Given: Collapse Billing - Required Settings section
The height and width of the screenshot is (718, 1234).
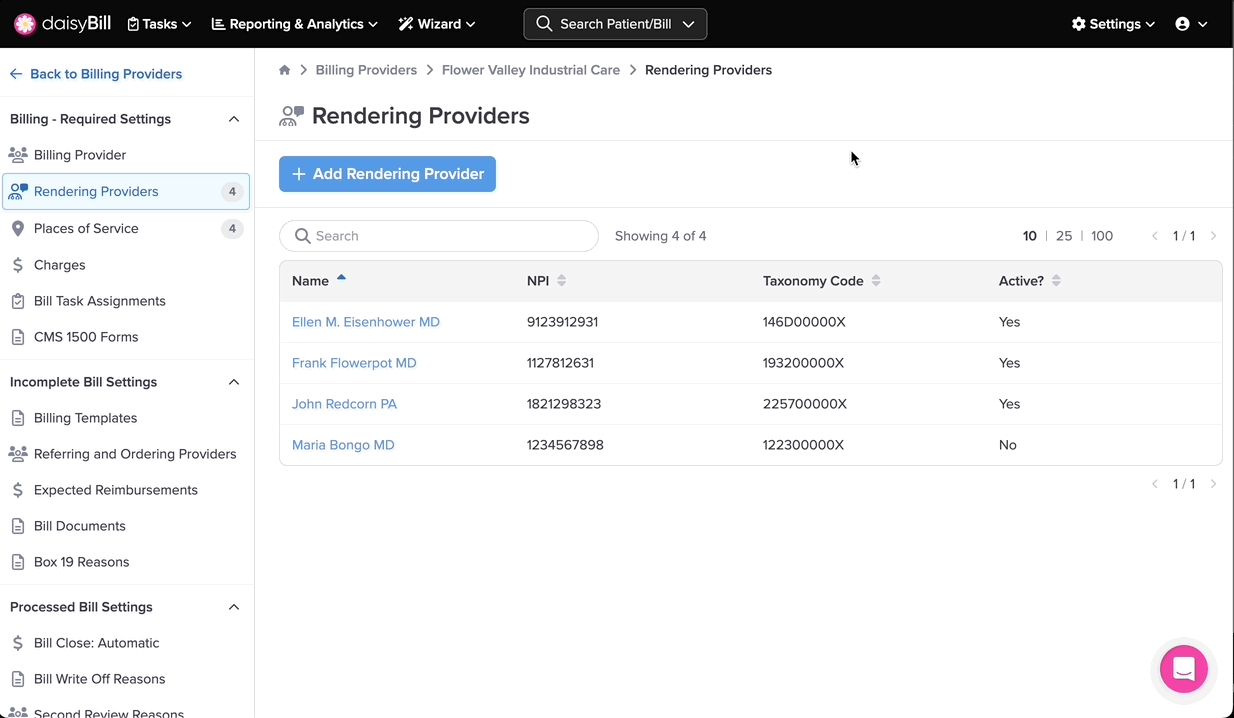Looking at the screenshot, I should click(x=234, y=119).
